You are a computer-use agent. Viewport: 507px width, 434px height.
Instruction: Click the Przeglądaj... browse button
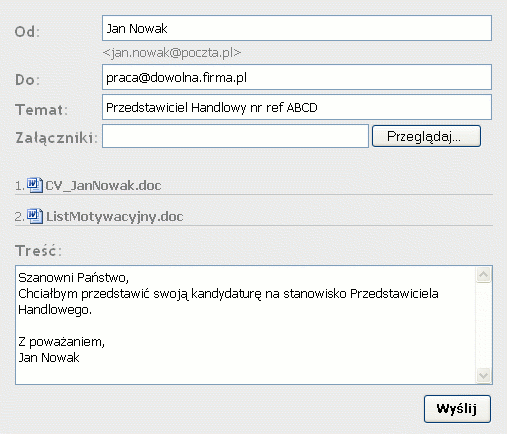(x=426, y=136)
